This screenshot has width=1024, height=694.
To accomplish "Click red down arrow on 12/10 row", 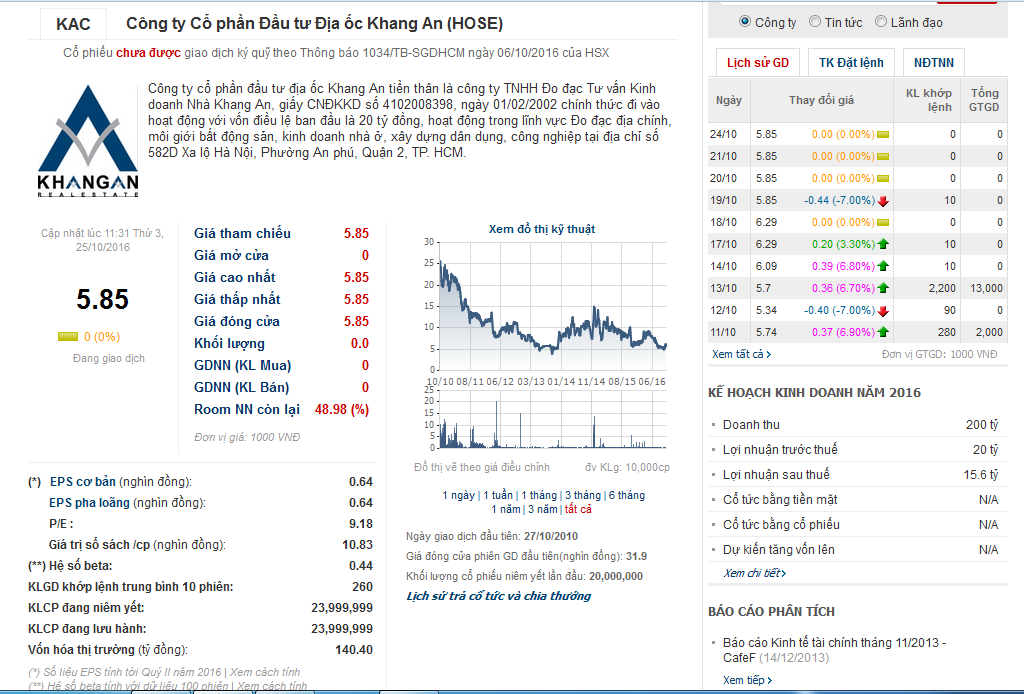I will [883, 311].
